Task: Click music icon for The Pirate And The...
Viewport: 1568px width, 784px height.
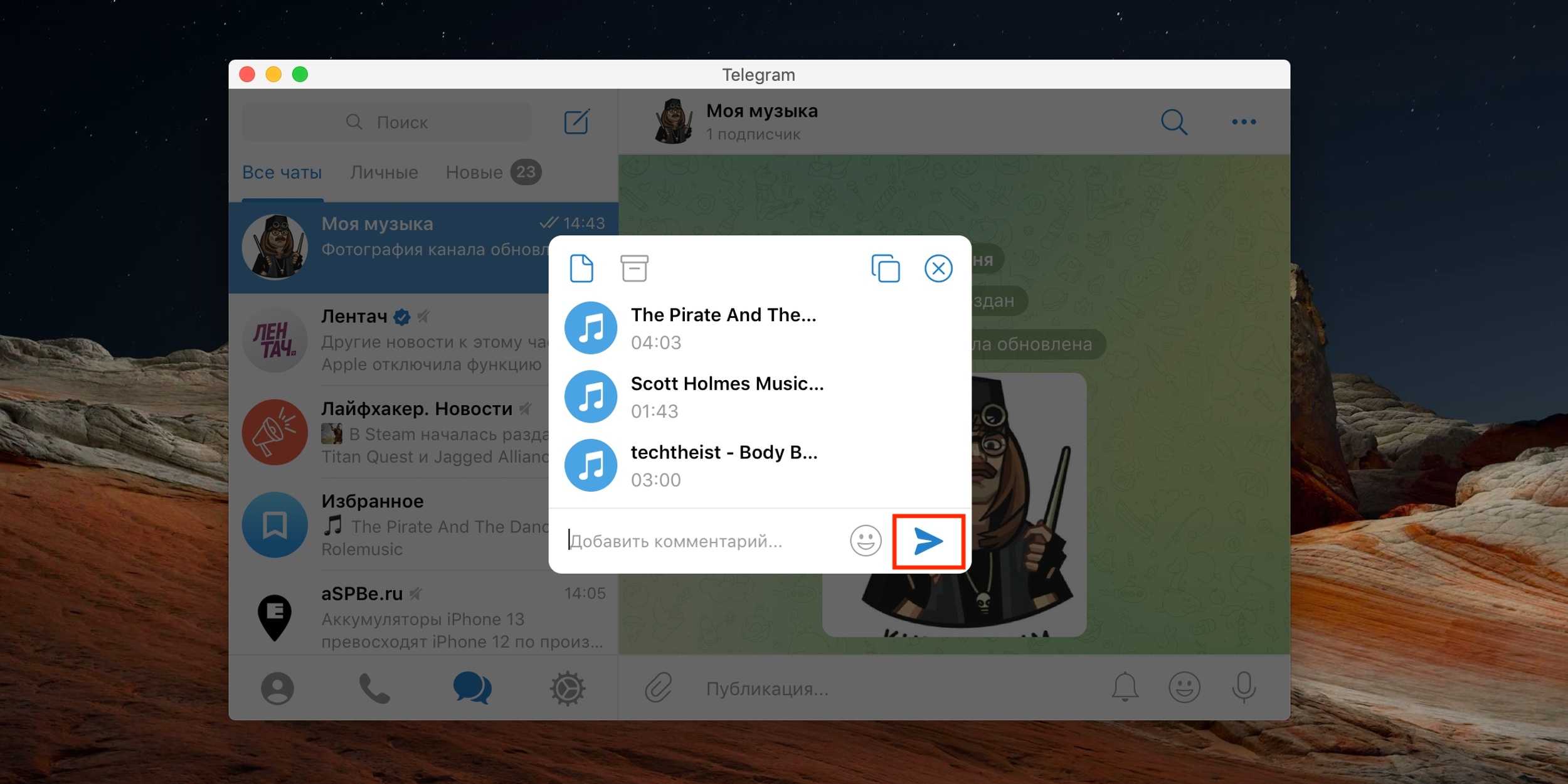Action: [x=591, y=328]
